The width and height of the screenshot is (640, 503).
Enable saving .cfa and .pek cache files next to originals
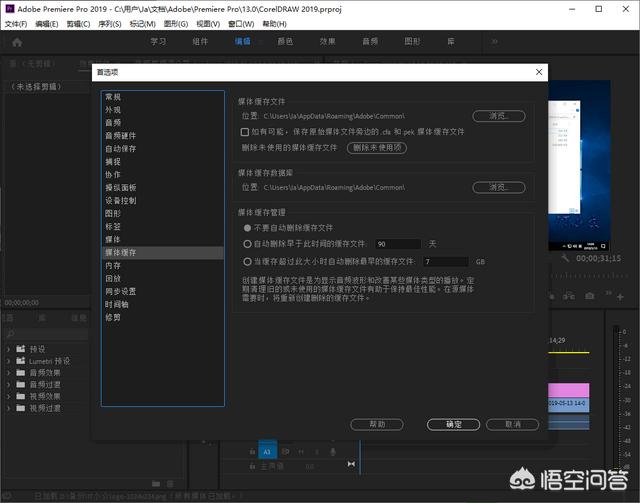[245, 132]
